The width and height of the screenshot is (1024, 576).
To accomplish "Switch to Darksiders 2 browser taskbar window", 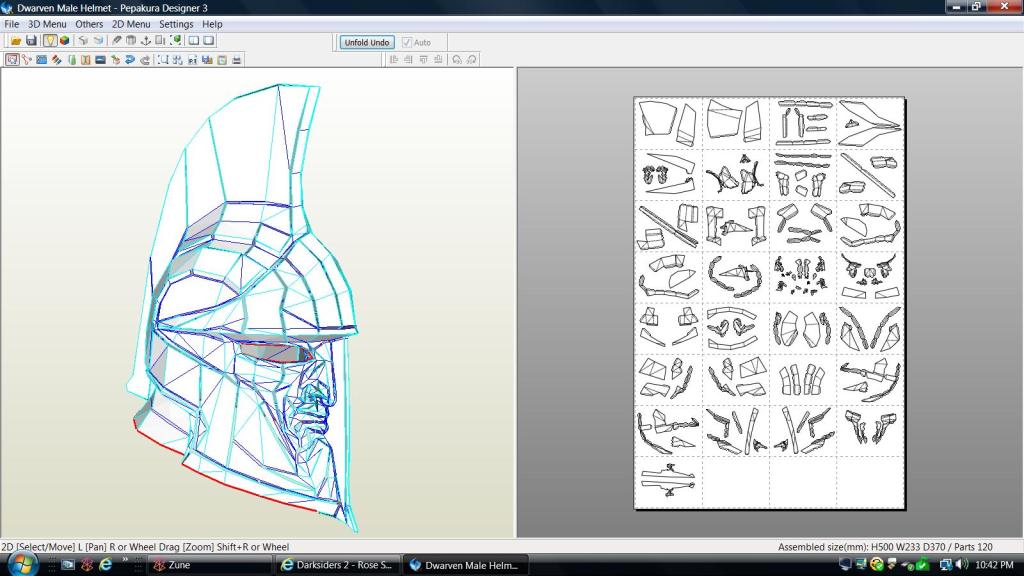I will [337, 565].
